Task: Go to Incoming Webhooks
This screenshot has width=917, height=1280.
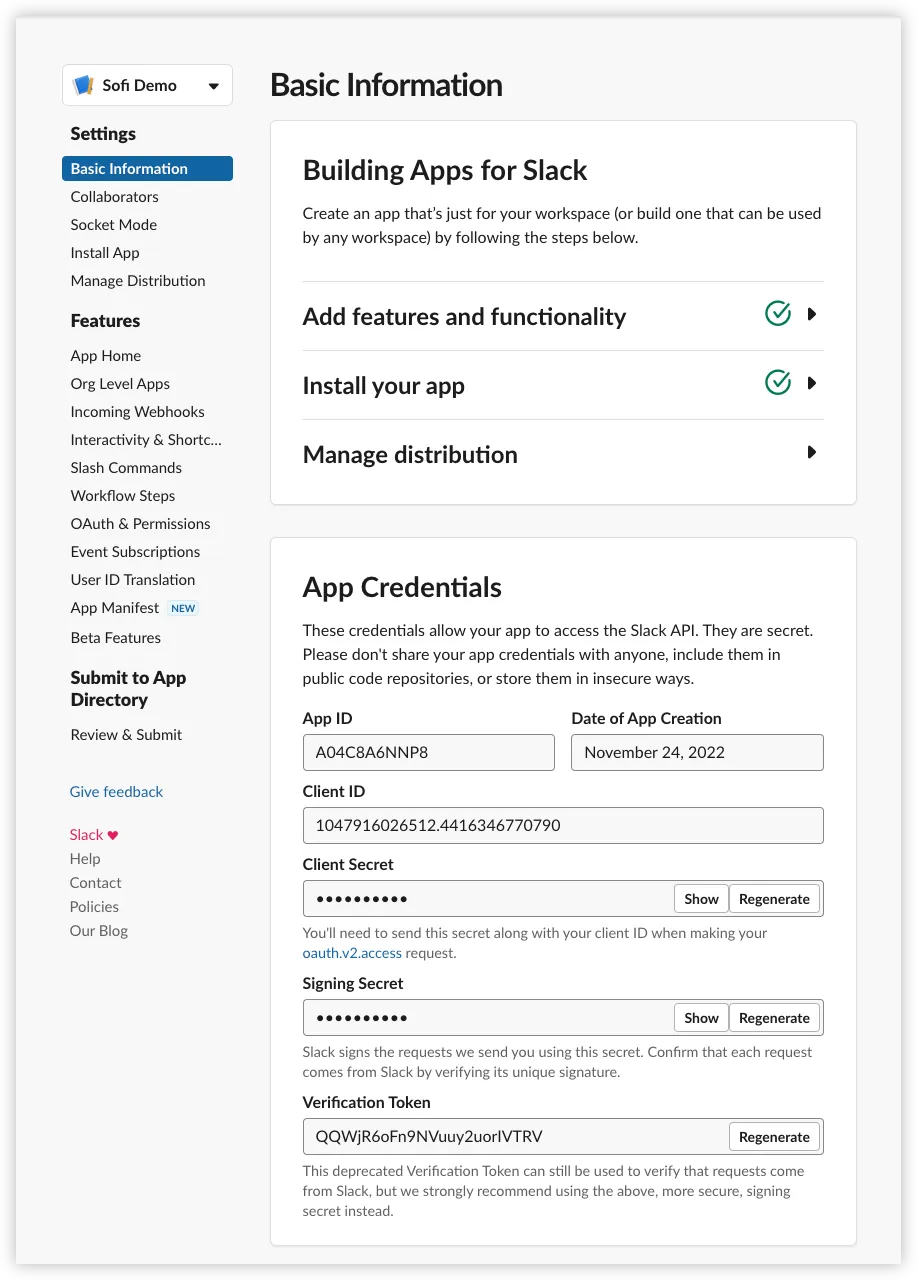Action: coord(137,412)
